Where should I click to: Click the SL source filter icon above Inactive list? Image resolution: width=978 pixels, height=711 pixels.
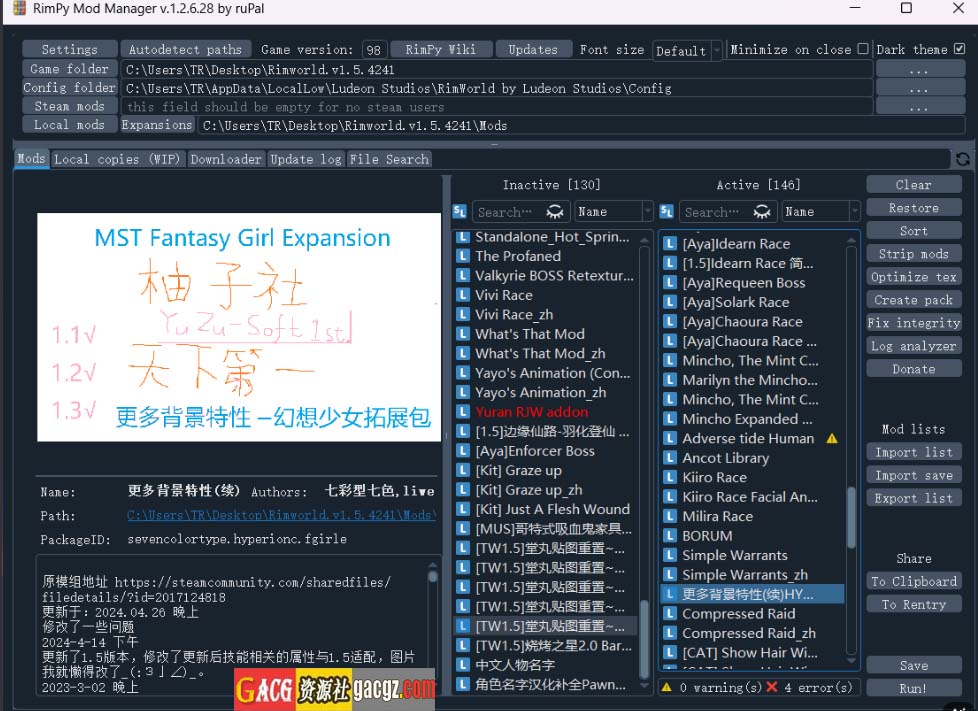click(x=460, y=211)
